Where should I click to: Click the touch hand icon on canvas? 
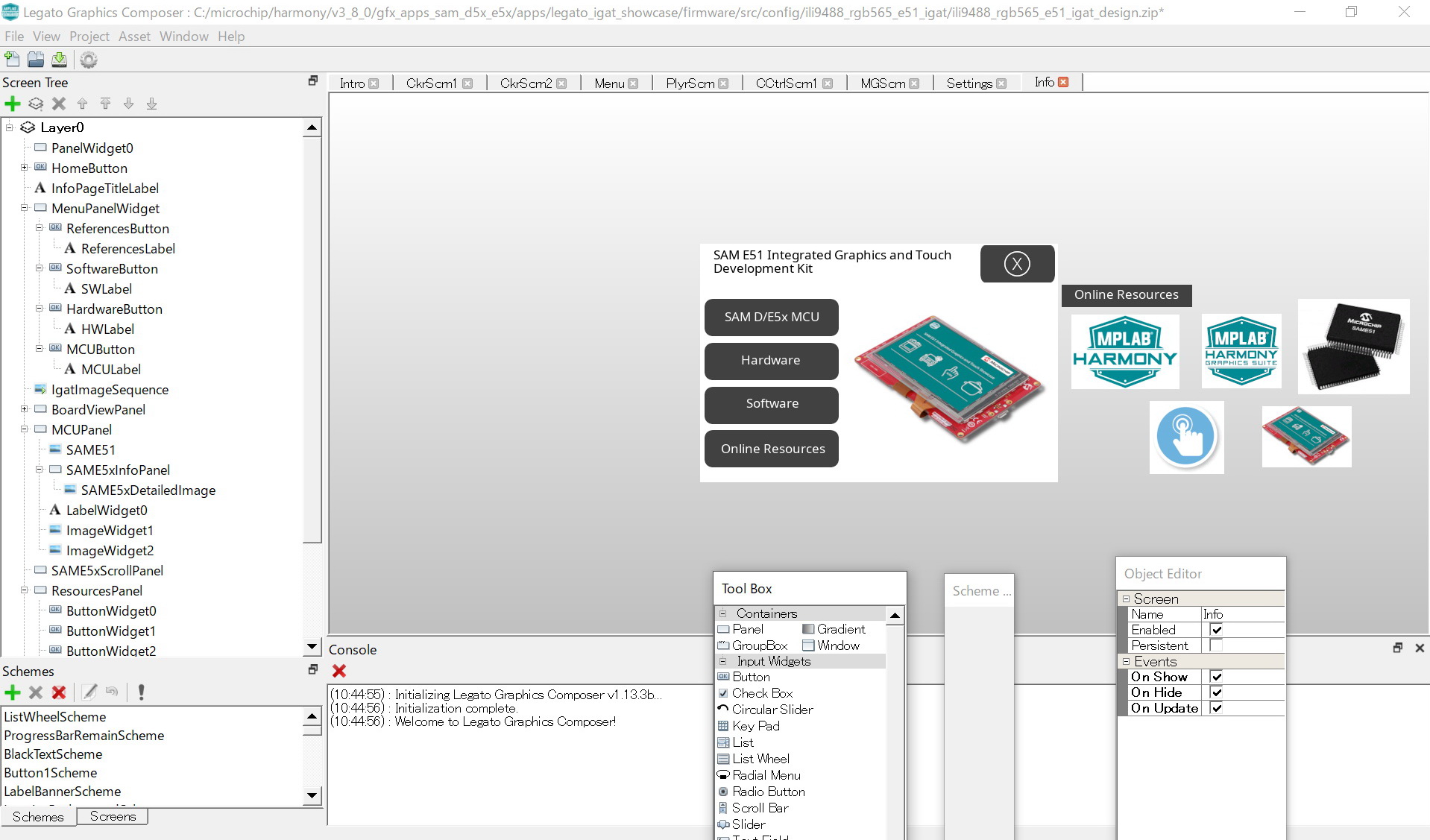[1186, 437]
